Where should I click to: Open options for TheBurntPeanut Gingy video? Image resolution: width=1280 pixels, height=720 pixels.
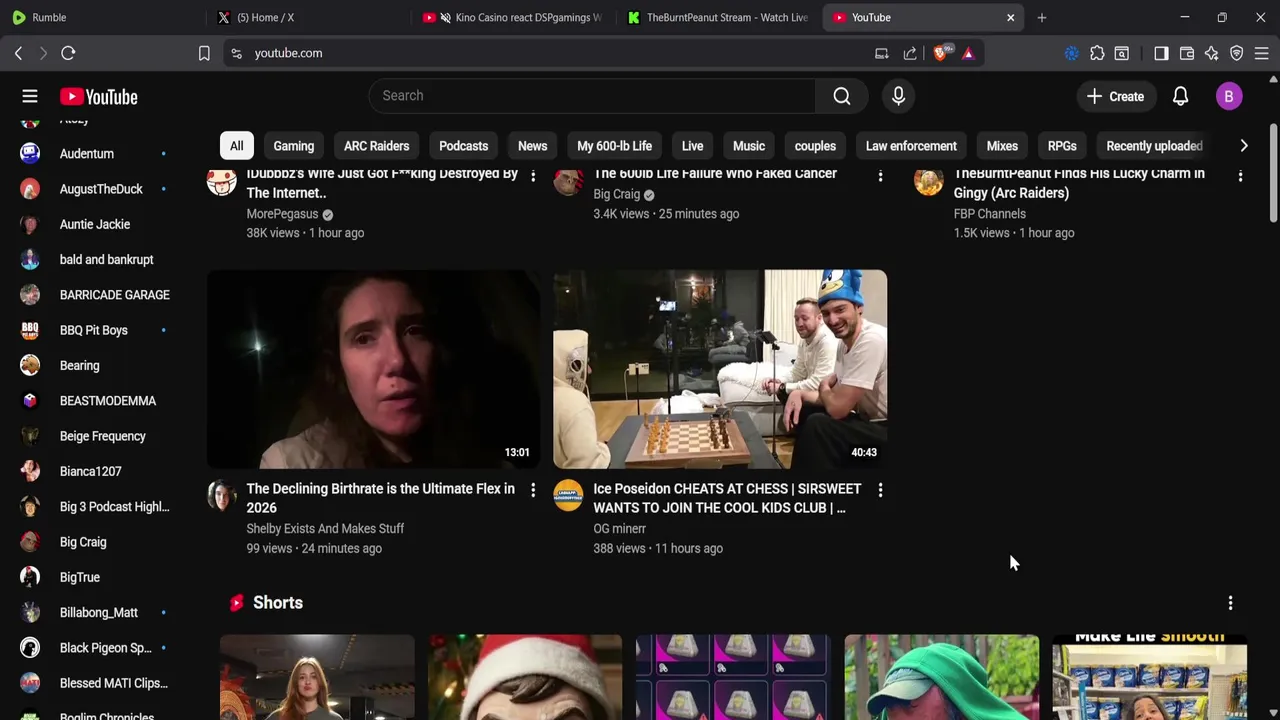[x=1240, y=176]
